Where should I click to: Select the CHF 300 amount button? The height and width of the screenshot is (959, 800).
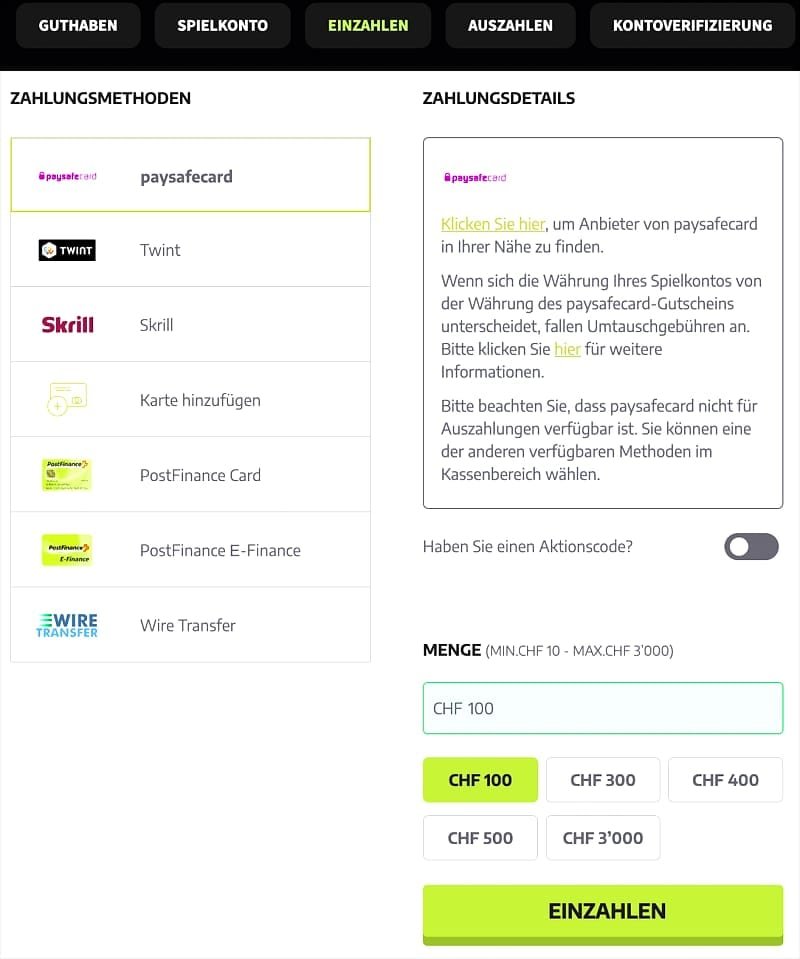[x=603, y=779]
